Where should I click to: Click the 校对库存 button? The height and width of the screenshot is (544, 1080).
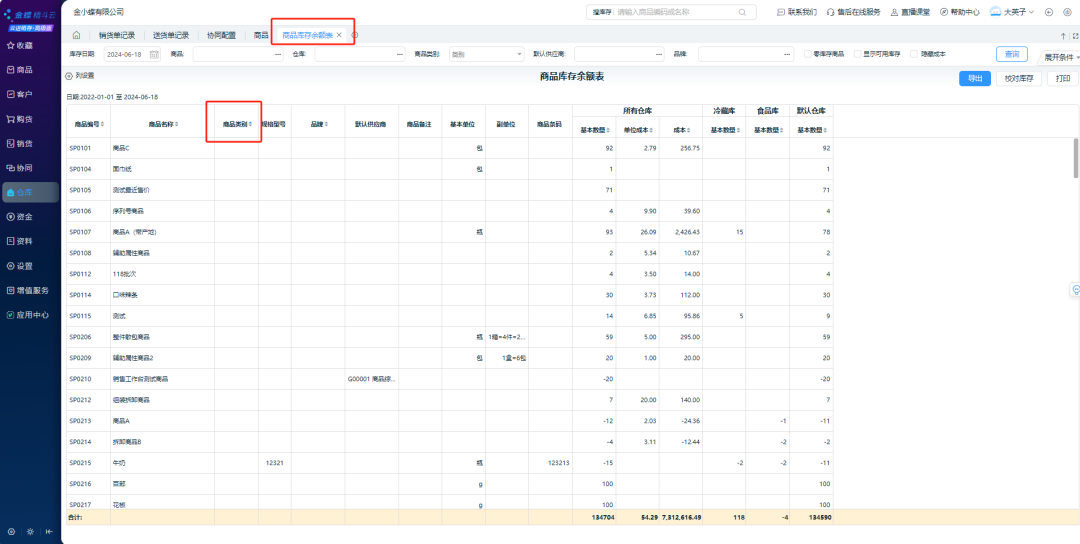(1019, 79)
